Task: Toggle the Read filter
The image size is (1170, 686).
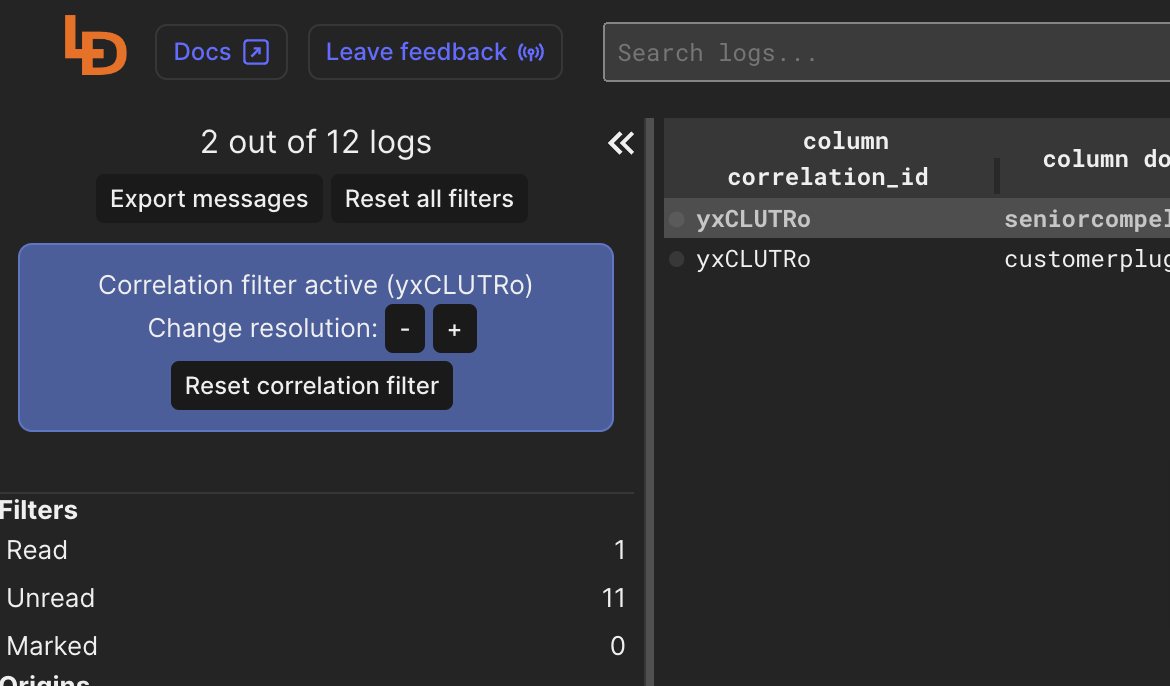Action: tap(316, 550)
